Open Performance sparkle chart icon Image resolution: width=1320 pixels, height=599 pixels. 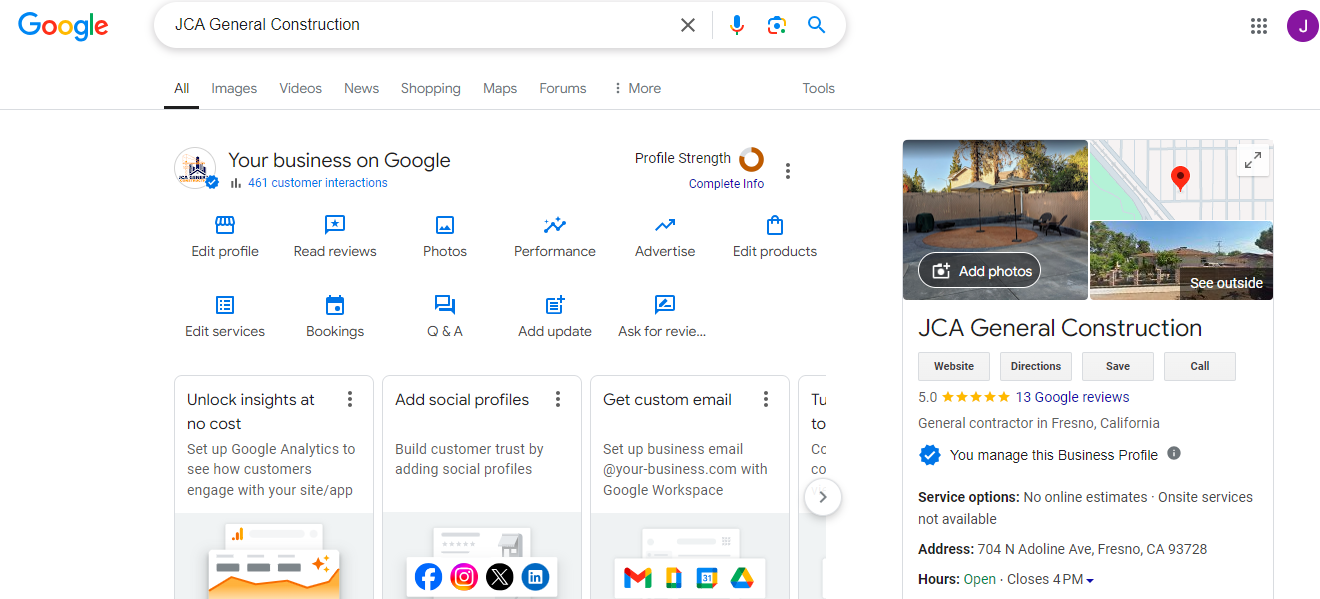555,225
